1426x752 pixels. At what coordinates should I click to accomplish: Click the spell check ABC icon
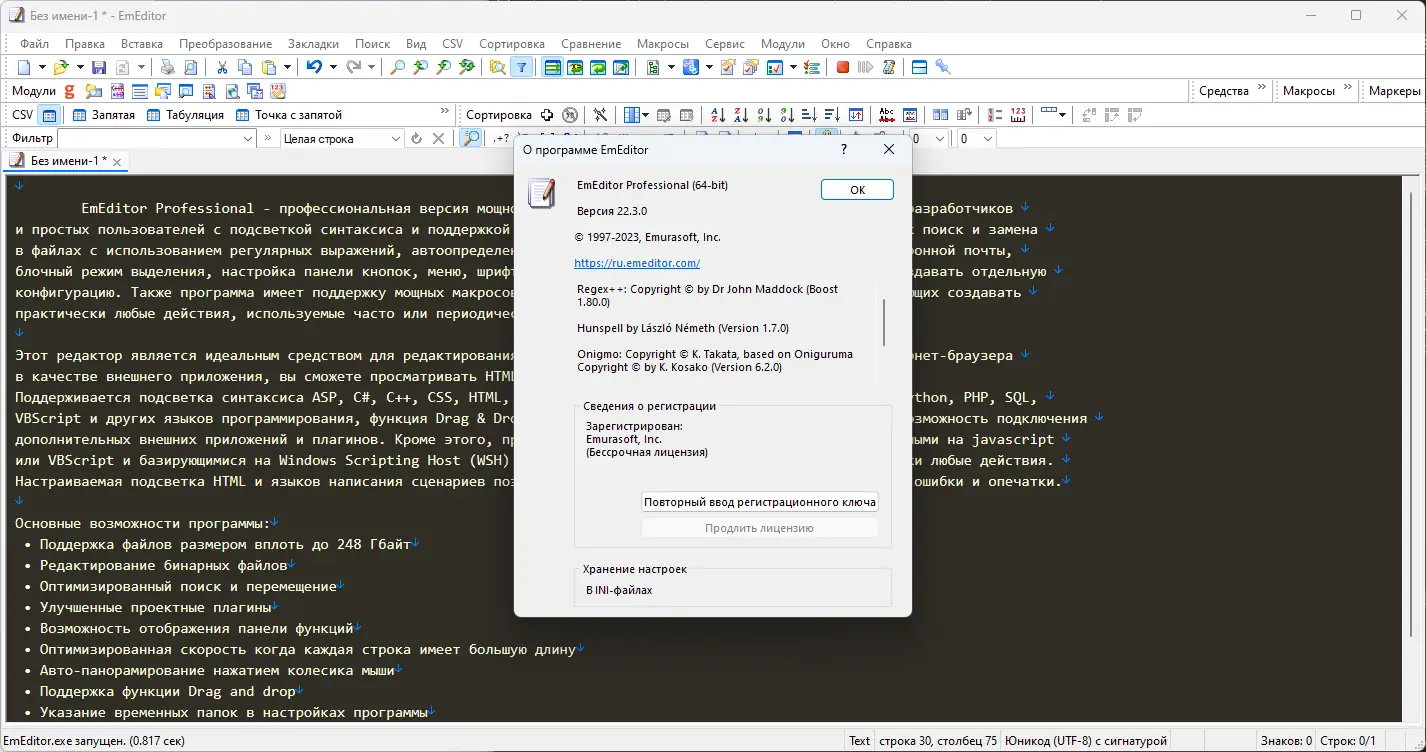pos(886,114)
